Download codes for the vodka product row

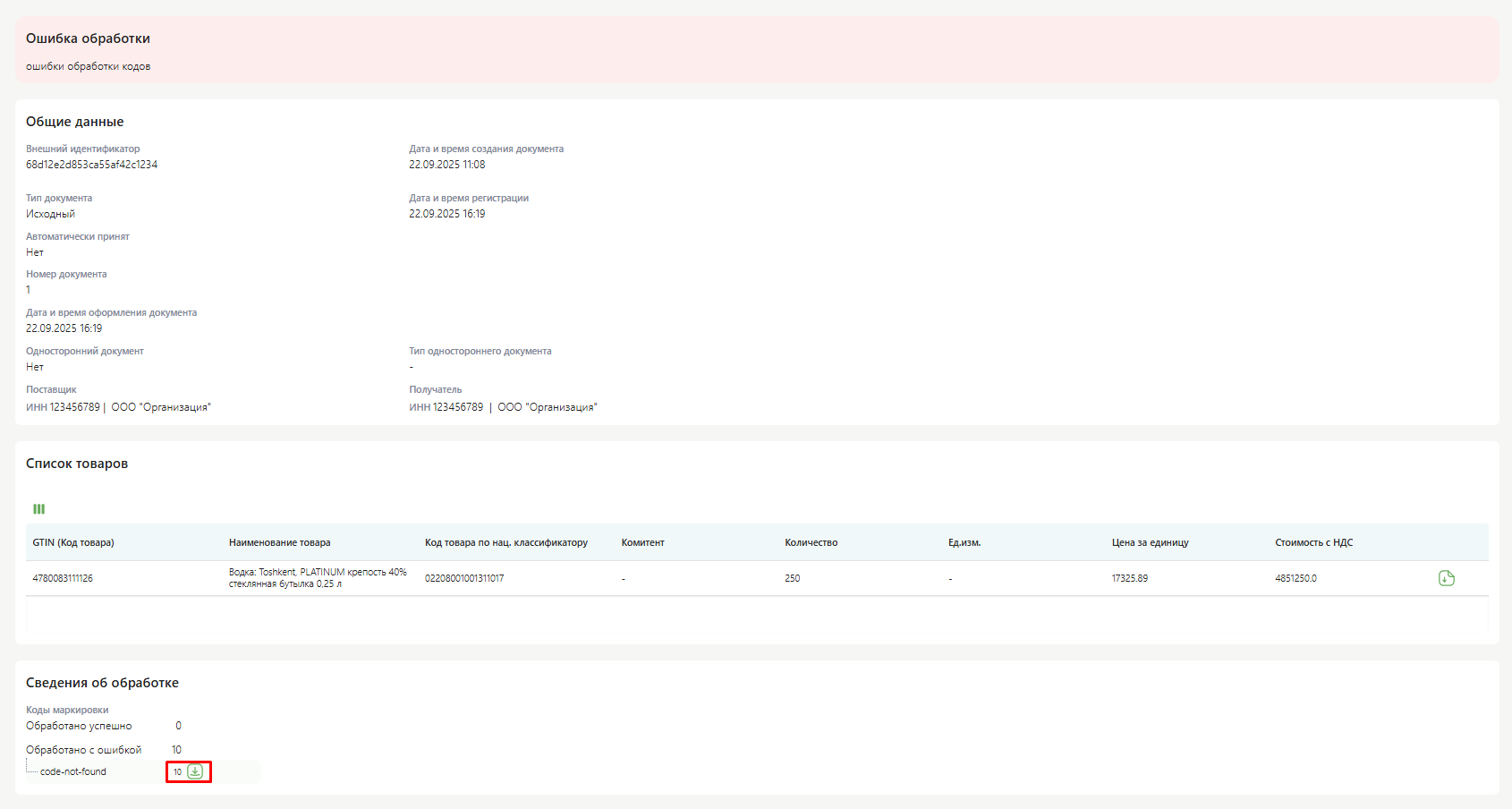(x=1446, y=578)
